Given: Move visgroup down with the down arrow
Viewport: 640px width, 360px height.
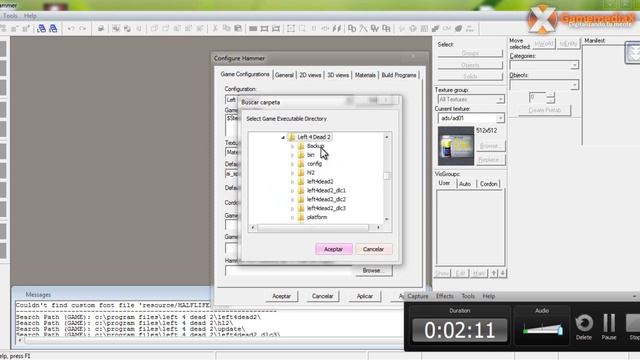Looking at the screenshot, I should point(503,273).
